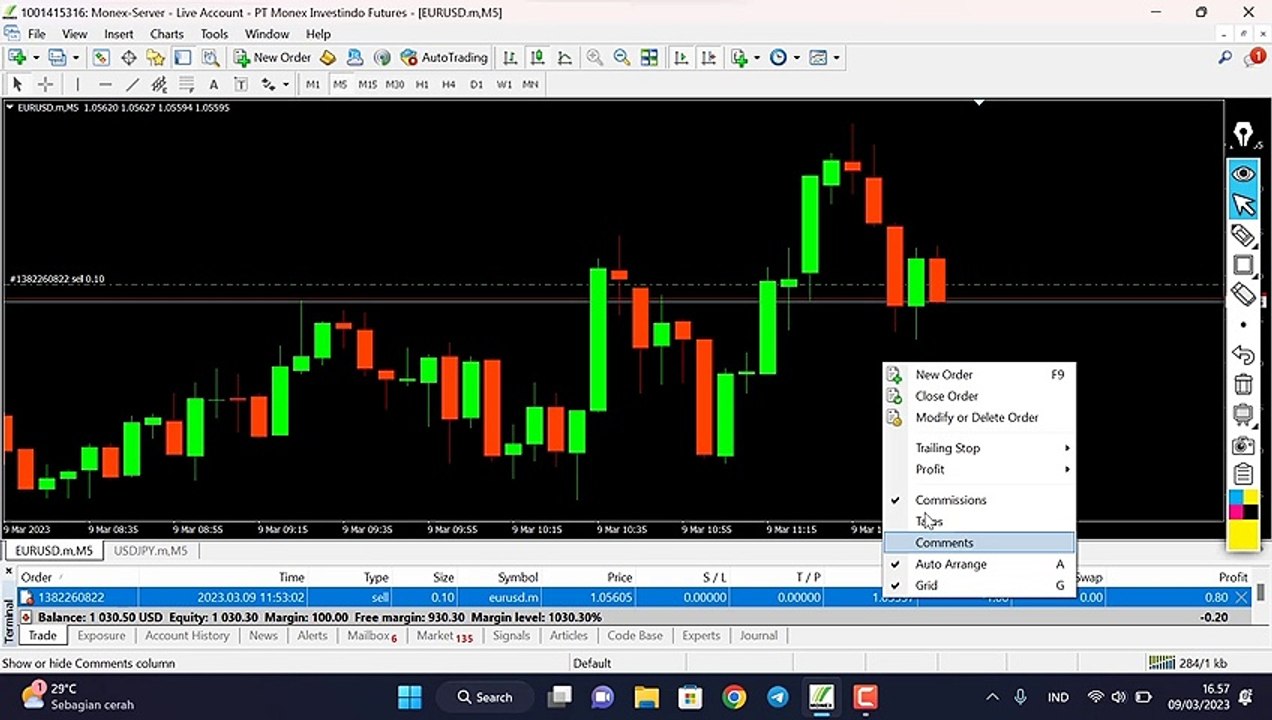Switch chart to bar chart icon
This screenshot has height=720, width=1272.
[510, 58]
